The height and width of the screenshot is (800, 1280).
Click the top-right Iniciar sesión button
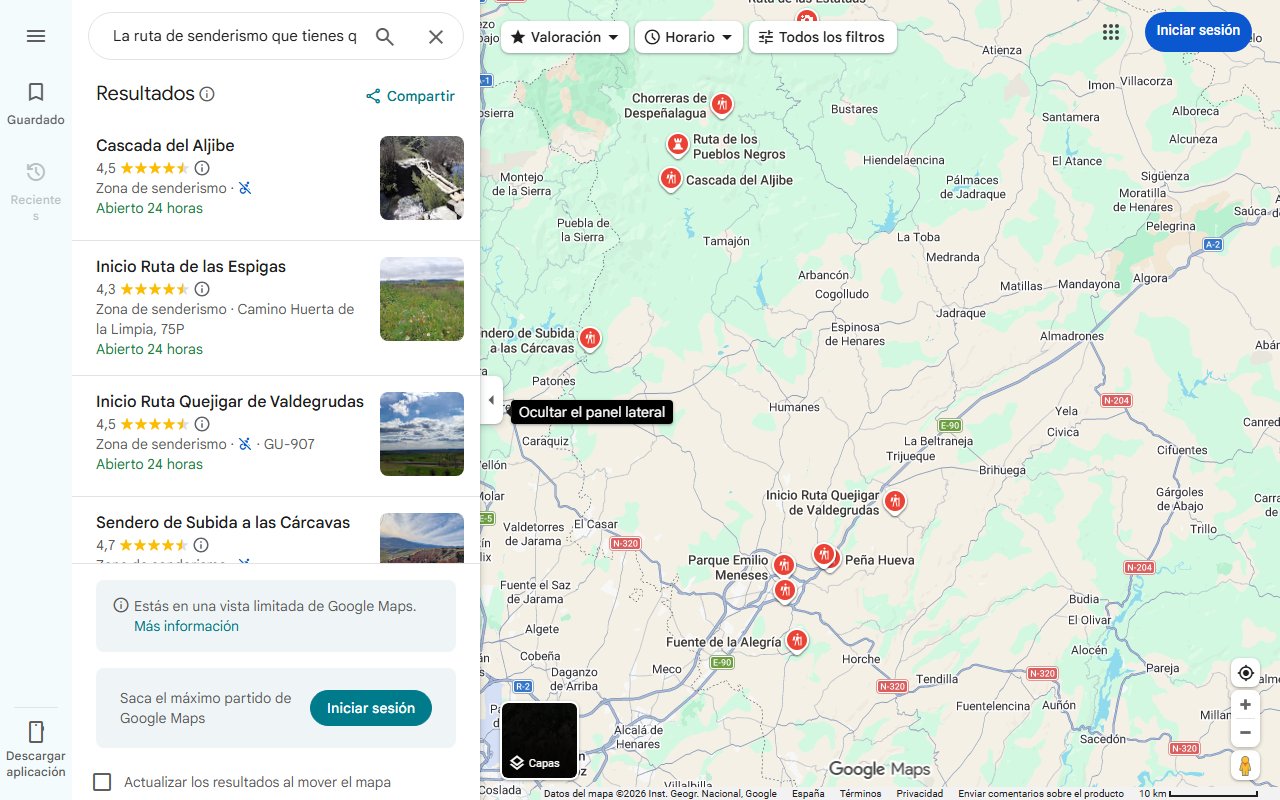click(1197, 31)
